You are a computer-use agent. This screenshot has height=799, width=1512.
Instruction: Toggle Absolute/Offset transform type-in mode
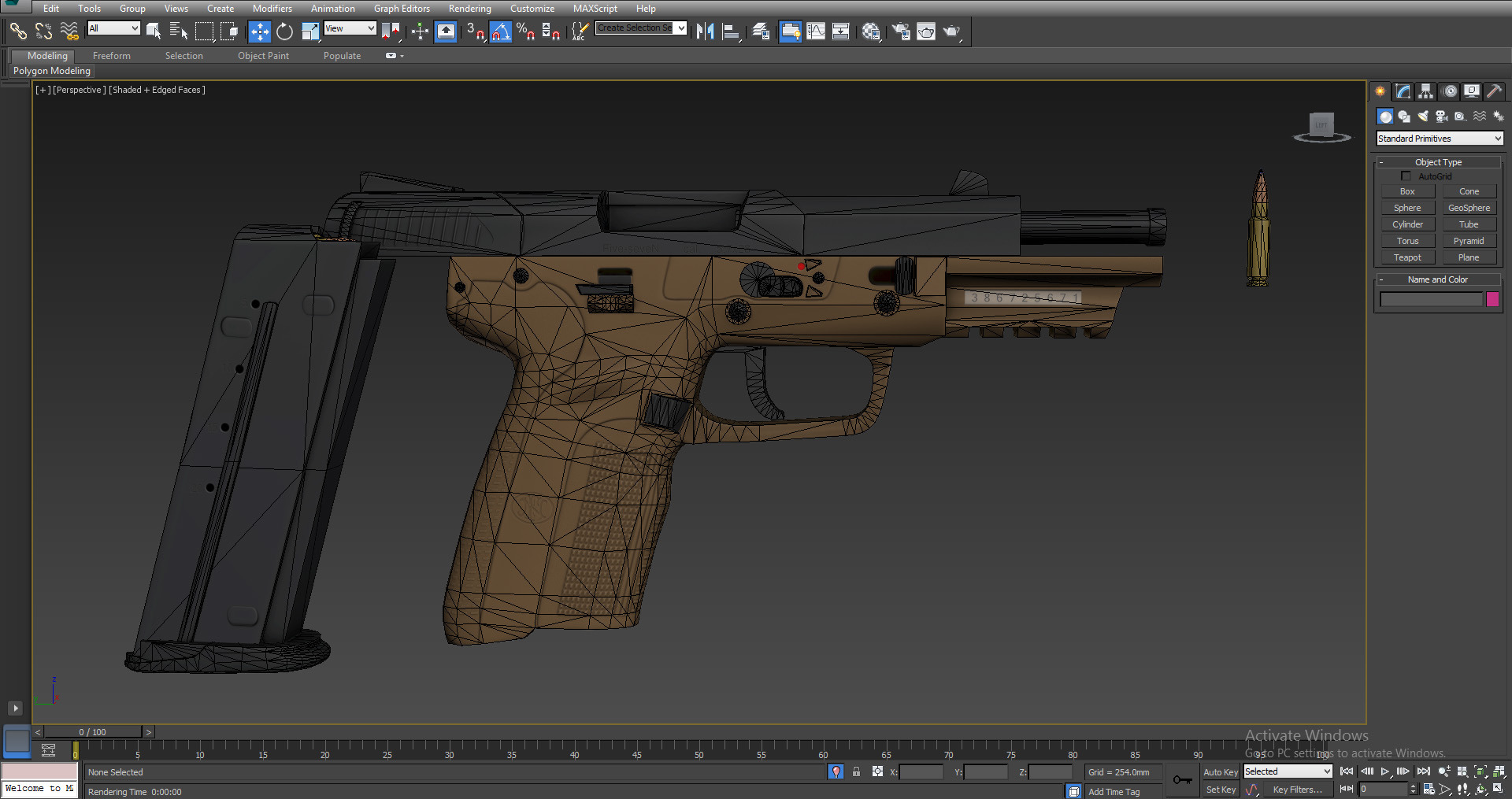[x=877, y=771]
